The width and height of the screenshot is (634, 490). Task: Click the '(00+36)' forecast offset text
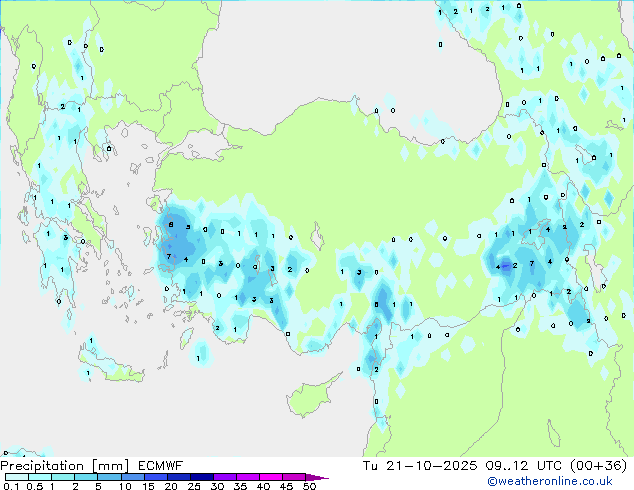(598, 466)
